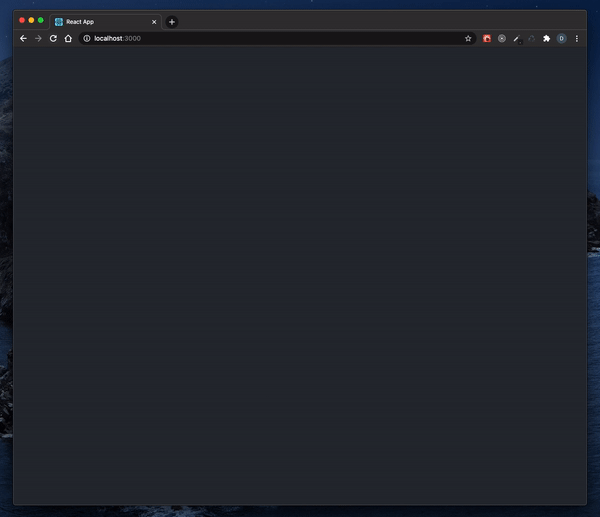Open the Chrome three-dot menu
600x517 pixels.
click(x=577, y=38)
